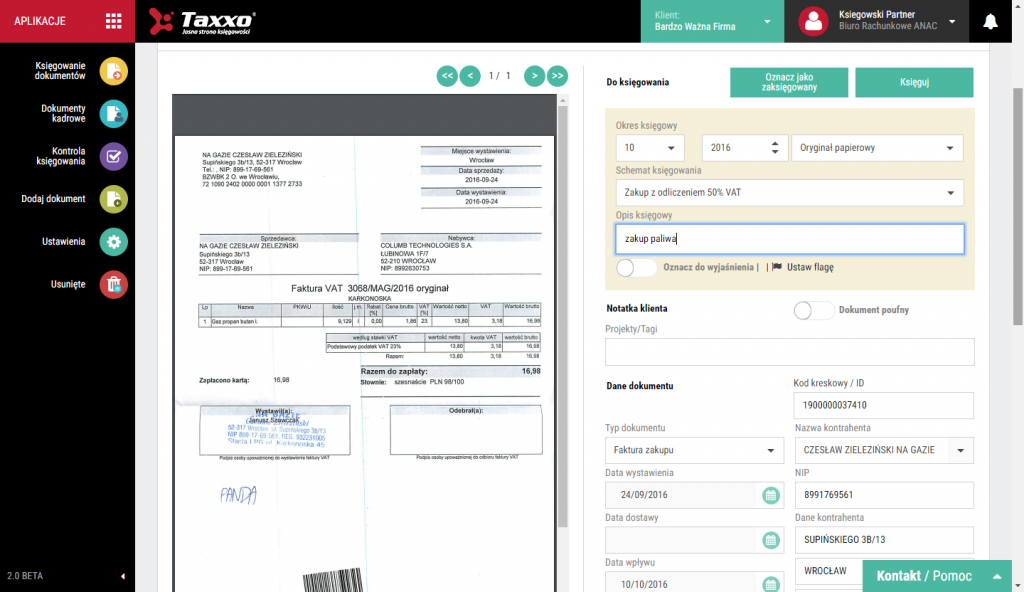Expand Schemat księgowania dropdown

point(790,193)
